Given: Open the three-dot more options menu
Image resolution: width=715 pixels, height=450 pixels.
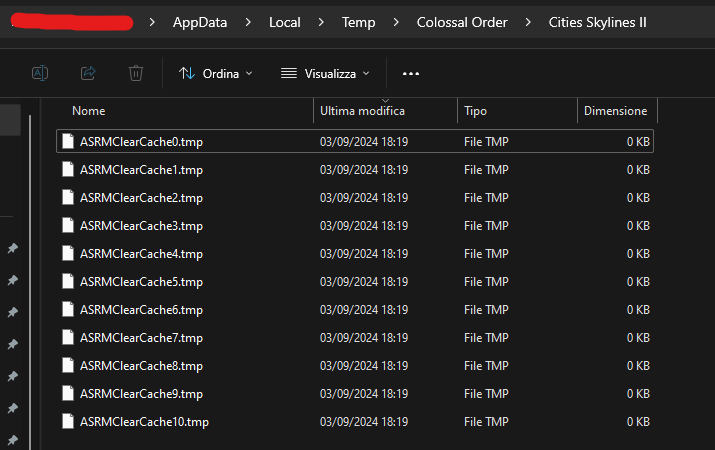Looking at the screenshot, I should (411, 73).
